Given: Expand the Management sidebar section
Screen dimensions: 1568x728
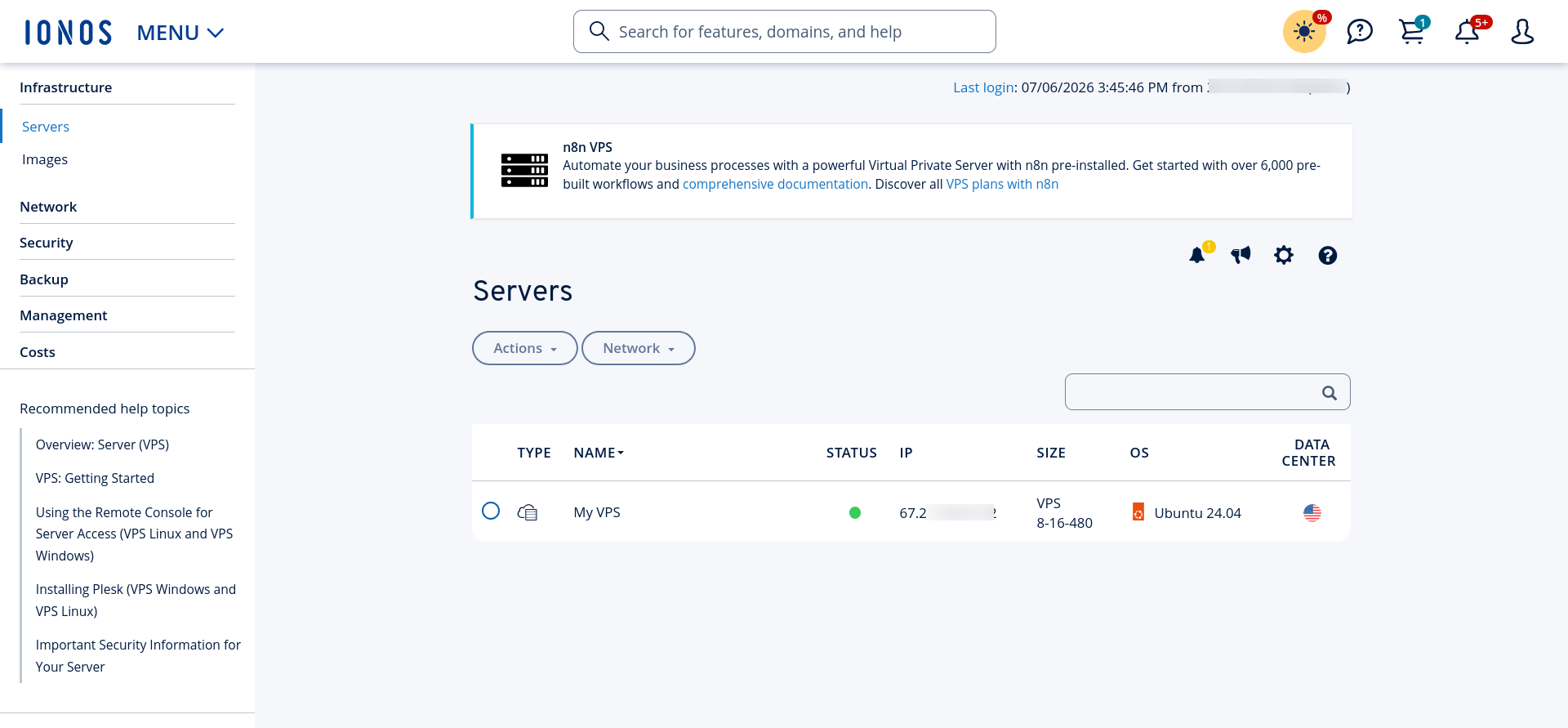Looking at the screenshot, I should tap(64, 315).
